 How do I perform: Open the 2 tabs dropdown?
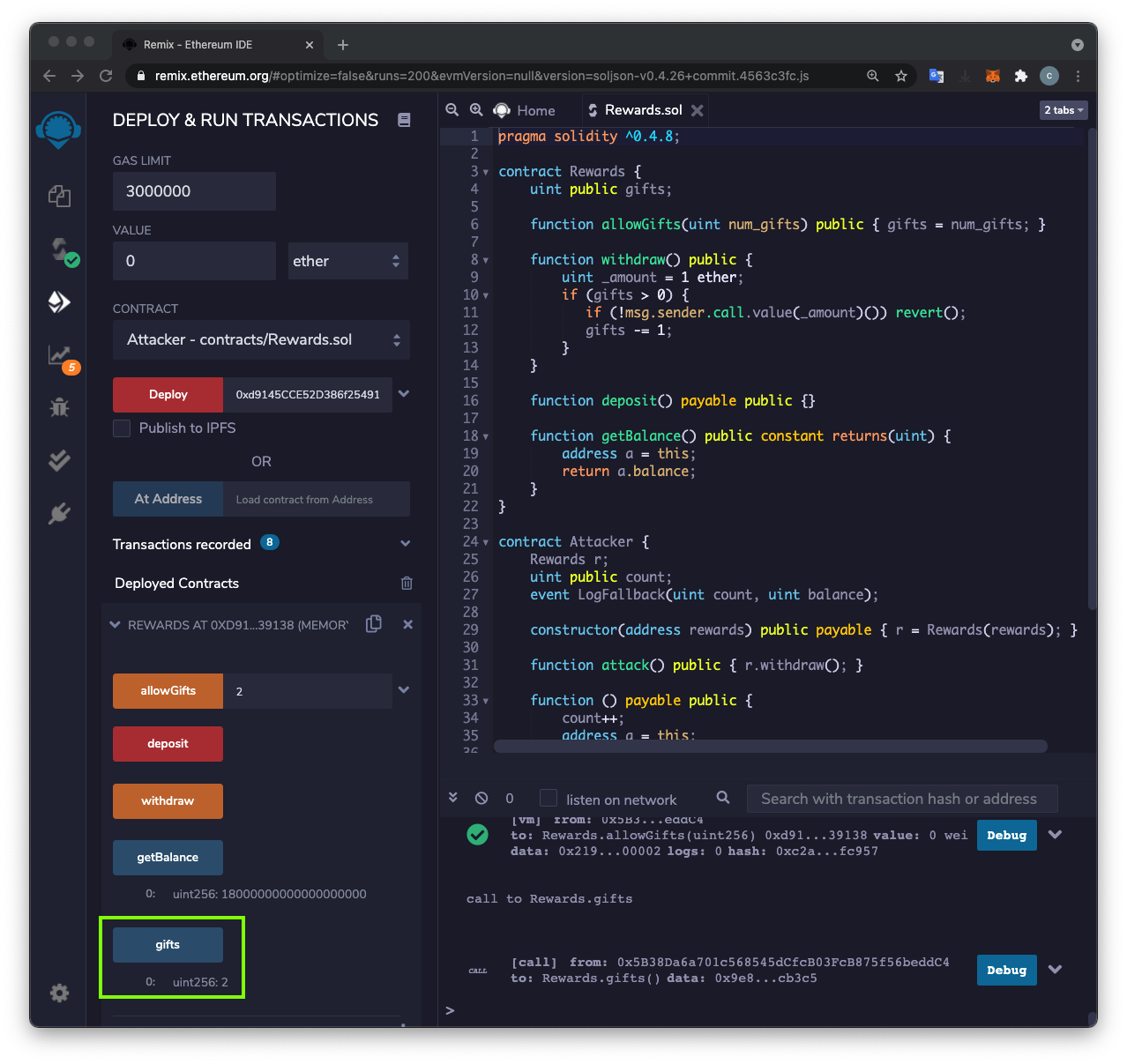pyautogui.click(x=1064, y=110)
